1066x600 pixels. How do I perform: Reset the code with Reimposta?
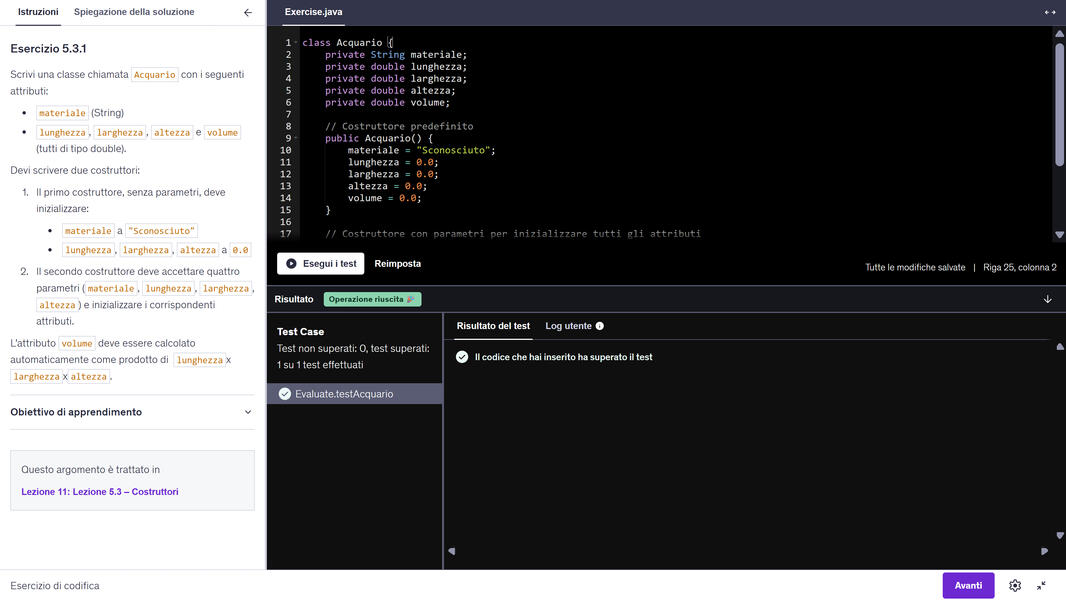[398, 264]
